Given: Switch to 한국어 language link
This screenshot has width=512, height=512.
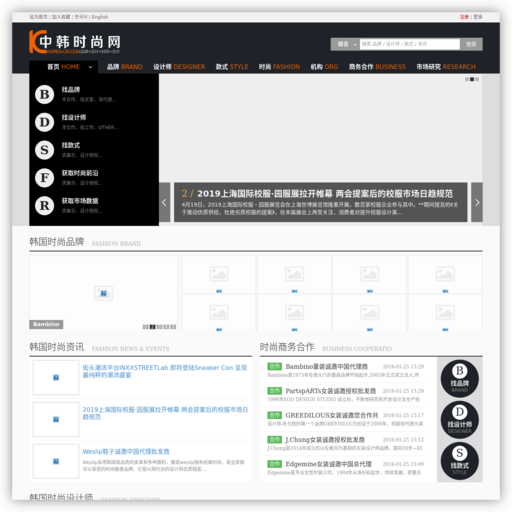Looking at the screenshot, I should pos(81,17).
